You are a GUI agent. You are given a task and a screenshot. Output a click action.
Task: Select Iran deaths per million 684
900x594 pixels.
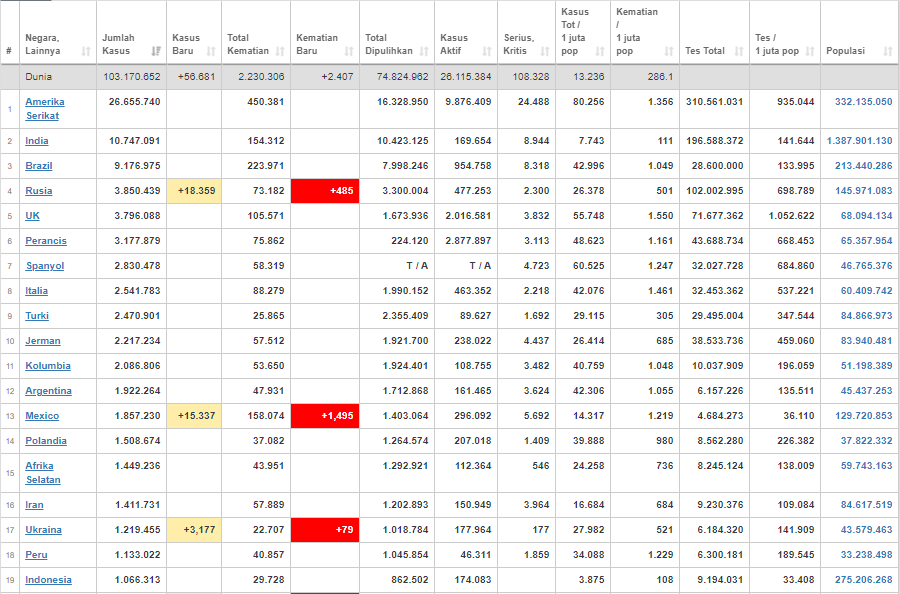(665, 504)
